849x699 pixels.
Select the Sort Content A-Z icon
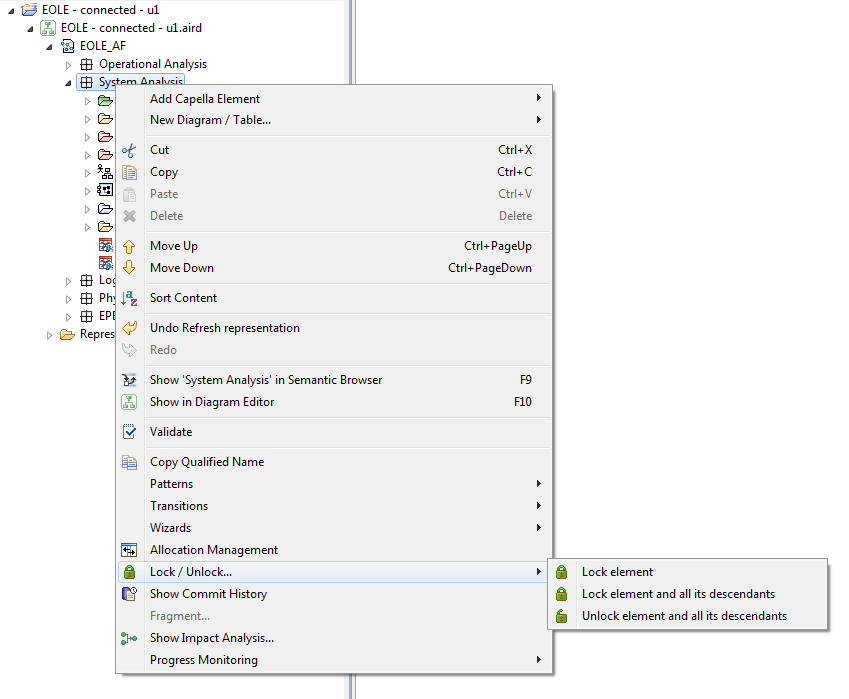coord(129,297)
